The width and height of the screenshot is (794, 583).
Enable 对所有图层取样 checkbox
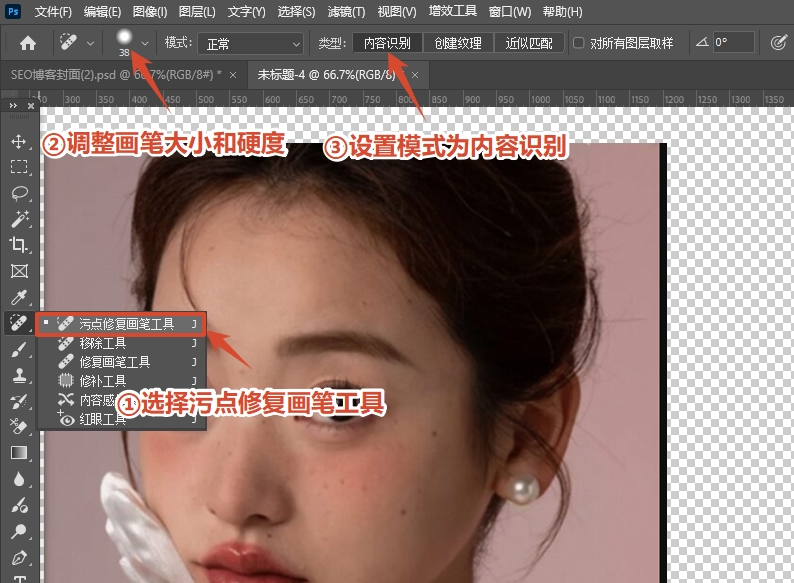[x=579, y=43]
